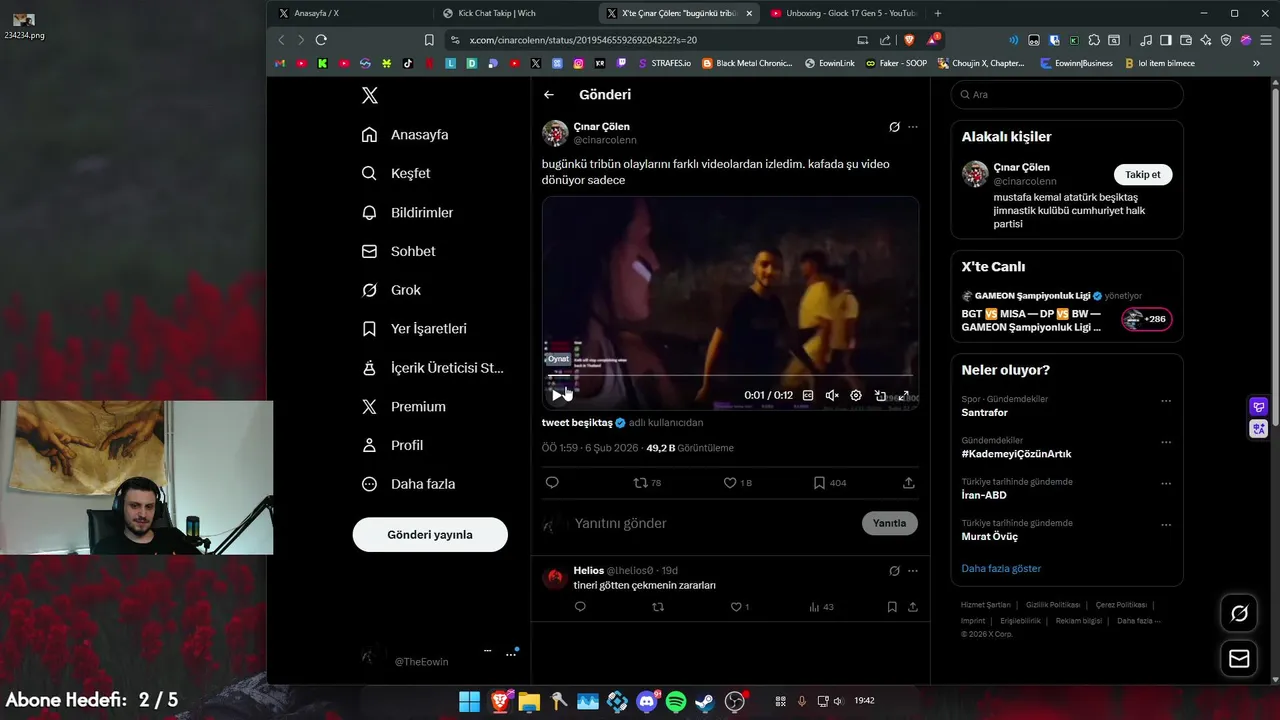Open more options on Helios reply
The height and width of the screenshot is (720, 1280).
912,571
